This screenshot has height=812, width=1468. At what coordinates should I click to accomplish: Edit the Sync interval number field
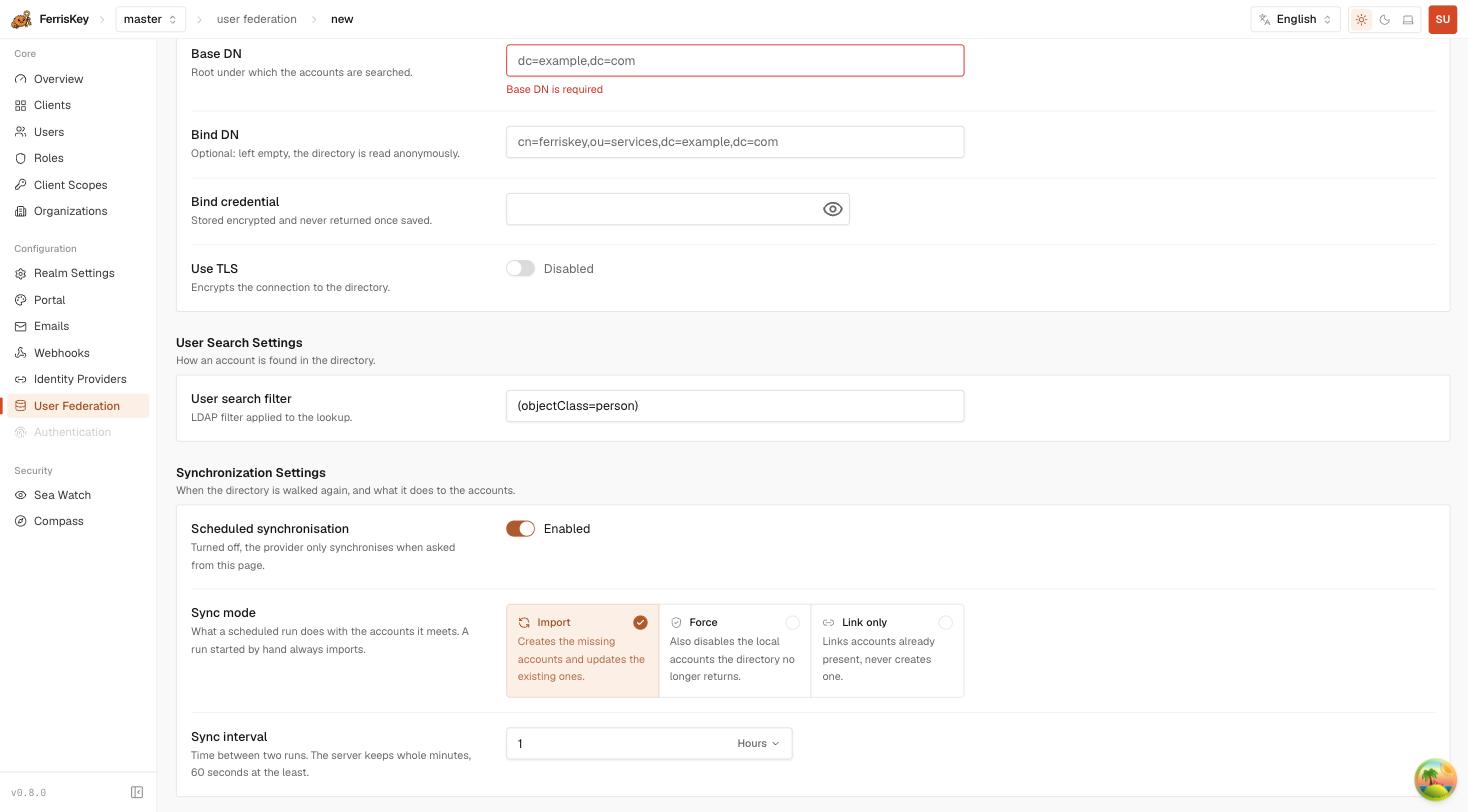pyautogui.click(x=618, y=743)
